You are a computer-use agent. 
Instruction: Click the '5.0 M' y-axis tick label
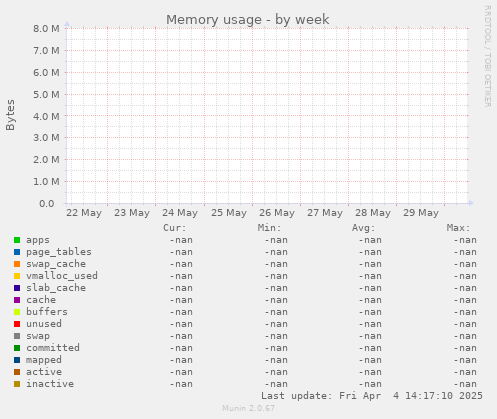(46, 95)
